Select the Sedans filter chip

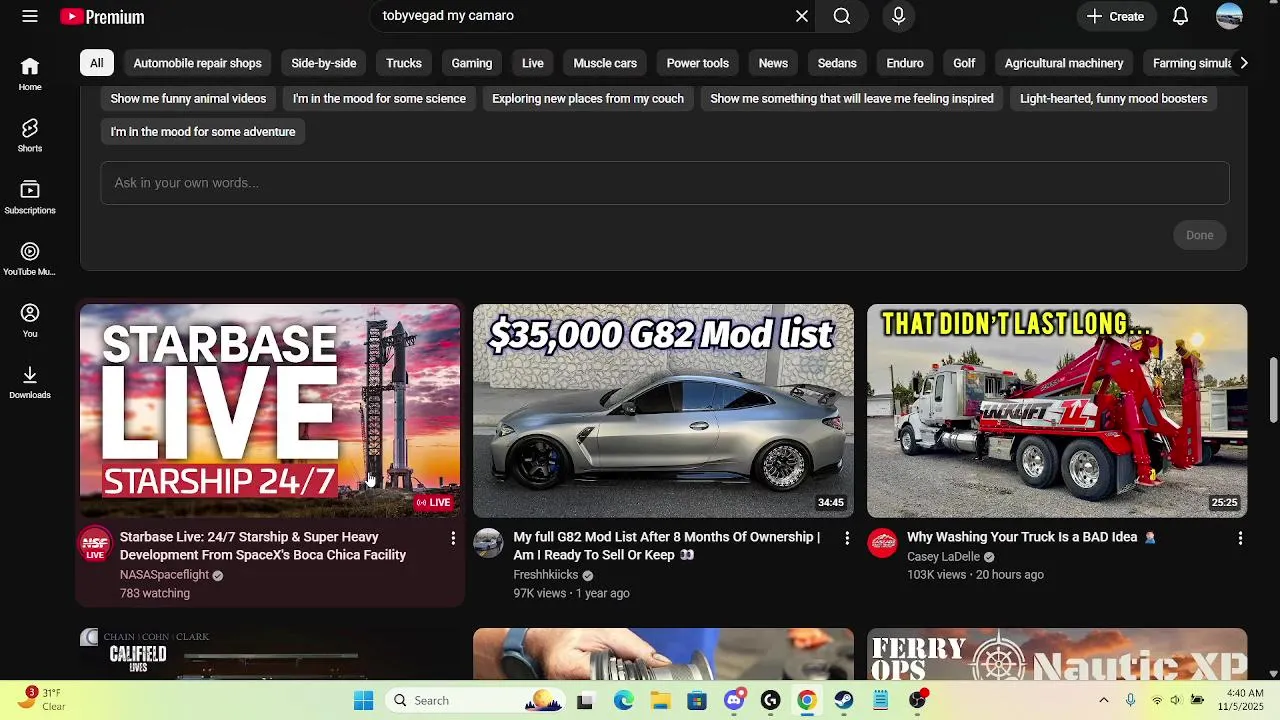[837, 63]
